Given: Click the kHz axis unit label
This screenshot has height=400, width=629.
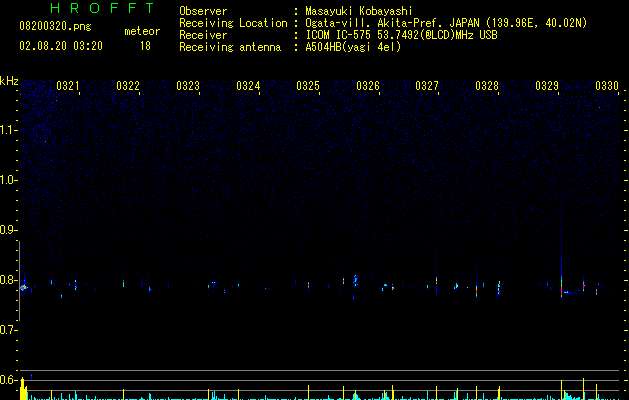Looking at the screenshot, I should pos(9,81).
